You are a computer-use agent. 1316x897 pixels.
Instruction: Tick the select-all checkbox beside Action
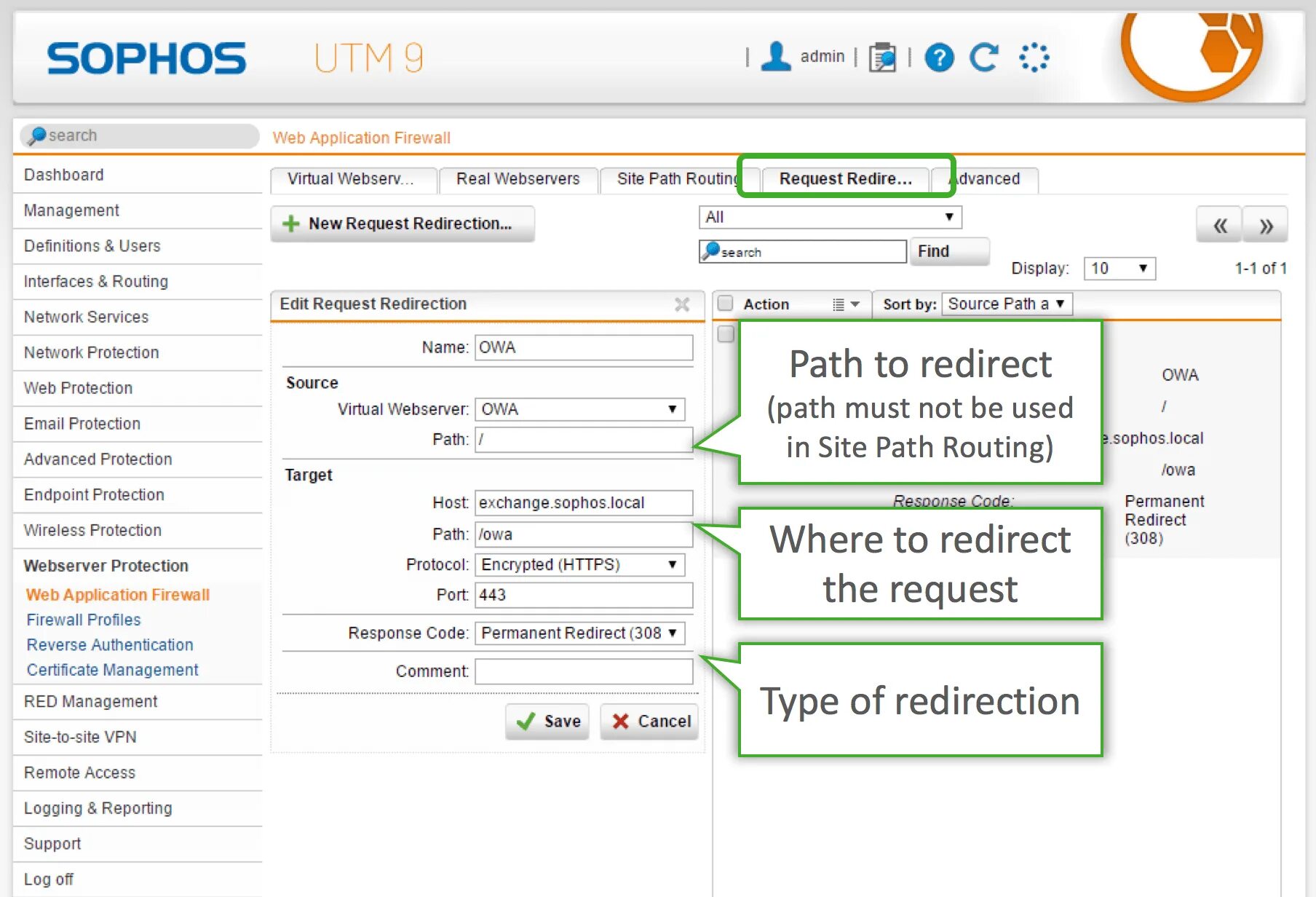pyautogui.click(x=725, y=303)
